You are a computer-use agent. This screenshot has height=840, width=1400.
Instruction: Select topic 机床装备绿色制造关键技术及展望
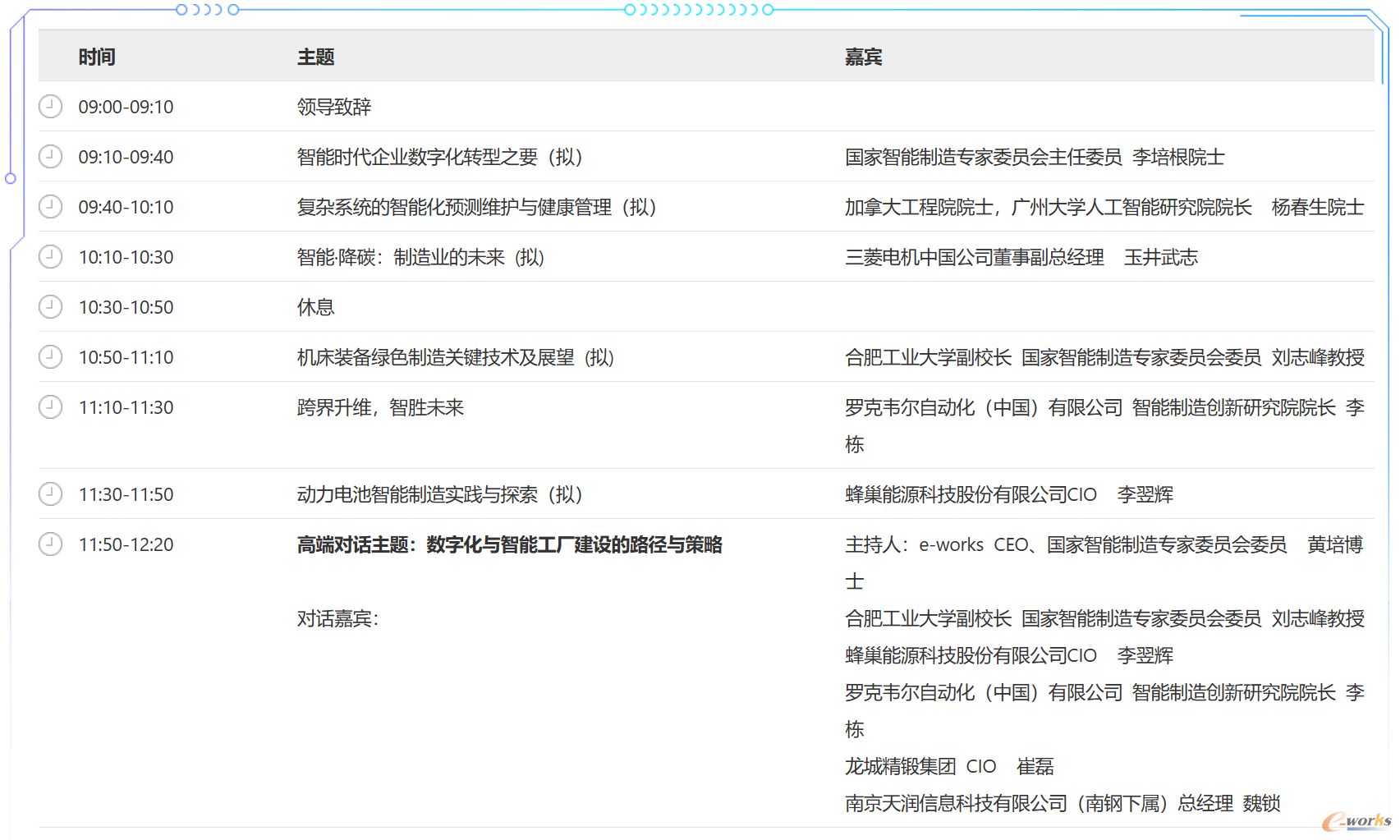click(x=457, y=357)
